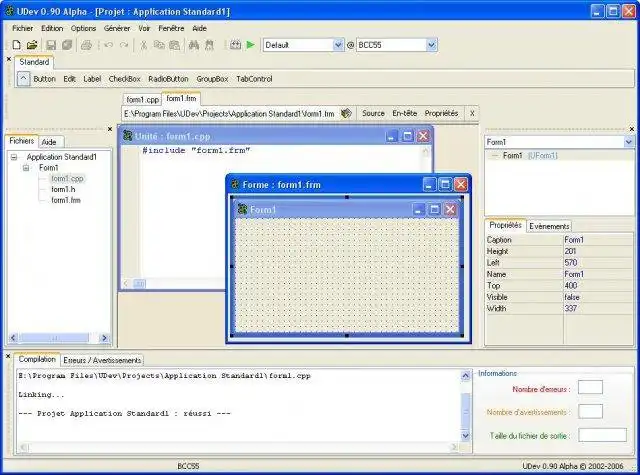This screenshot has height=475, width=640.
Task: Switch to the form1.frm document tab
Action: (181, 98)
